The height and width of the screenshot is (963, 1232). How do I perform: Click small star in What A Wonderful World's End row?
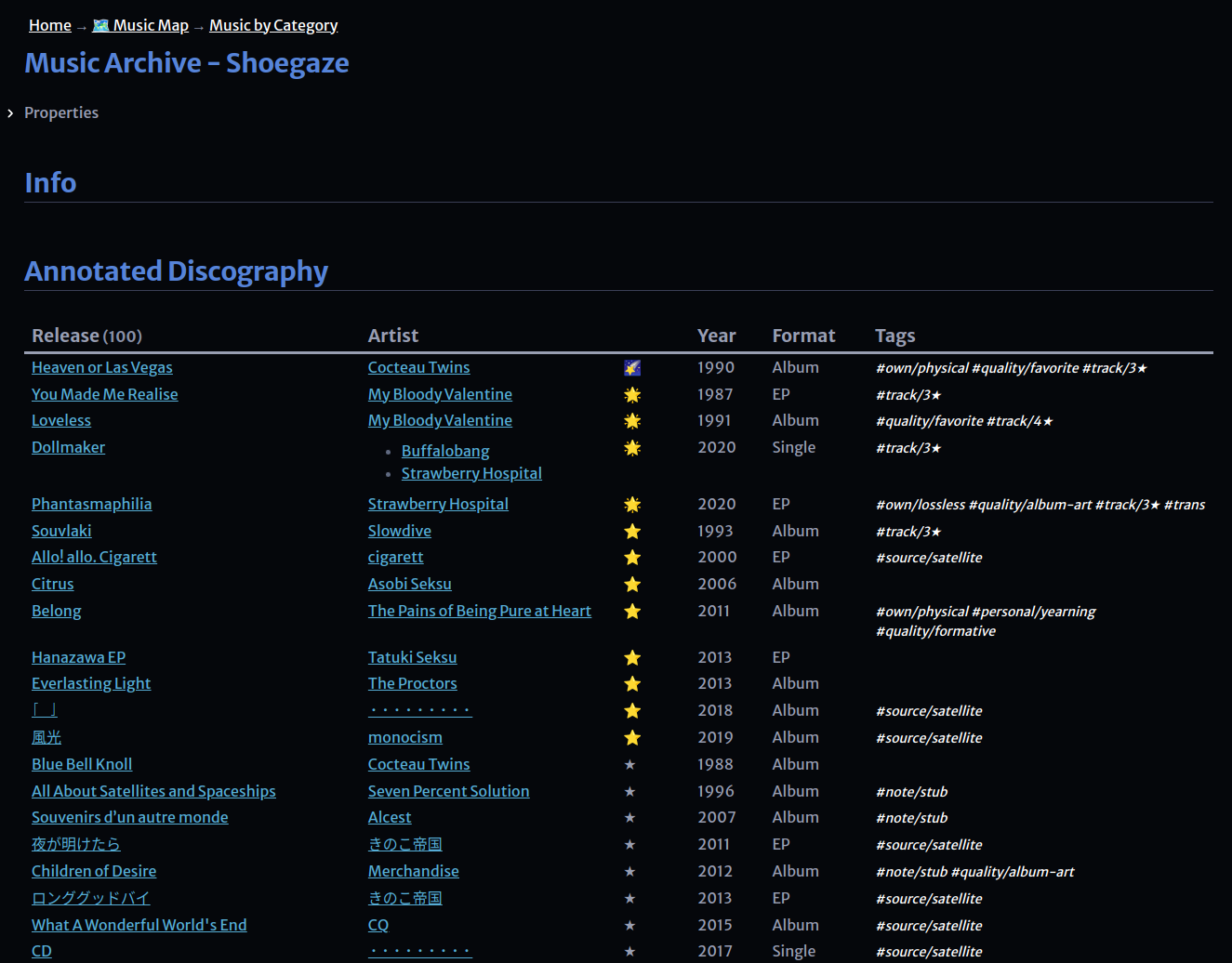click(x=629, y=926)
